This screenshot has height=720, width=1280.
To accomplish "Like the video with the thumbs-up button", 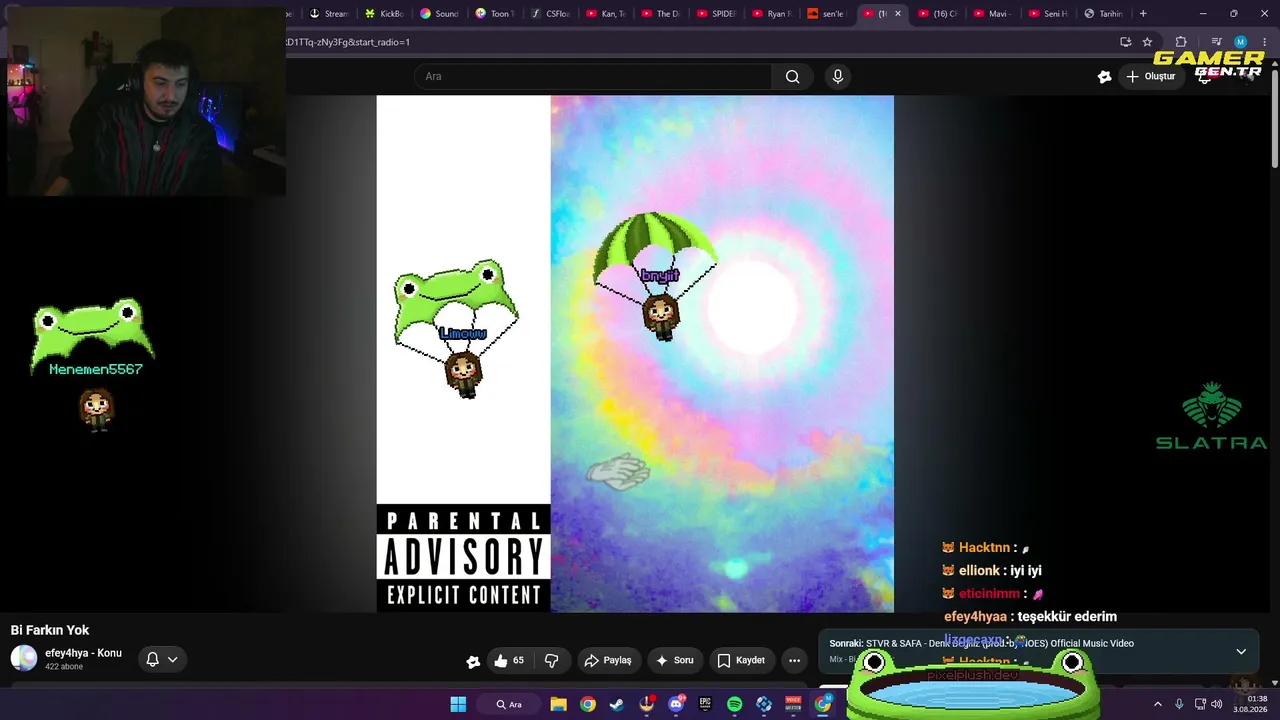I will pyautogui.click(x=509, y=660).
